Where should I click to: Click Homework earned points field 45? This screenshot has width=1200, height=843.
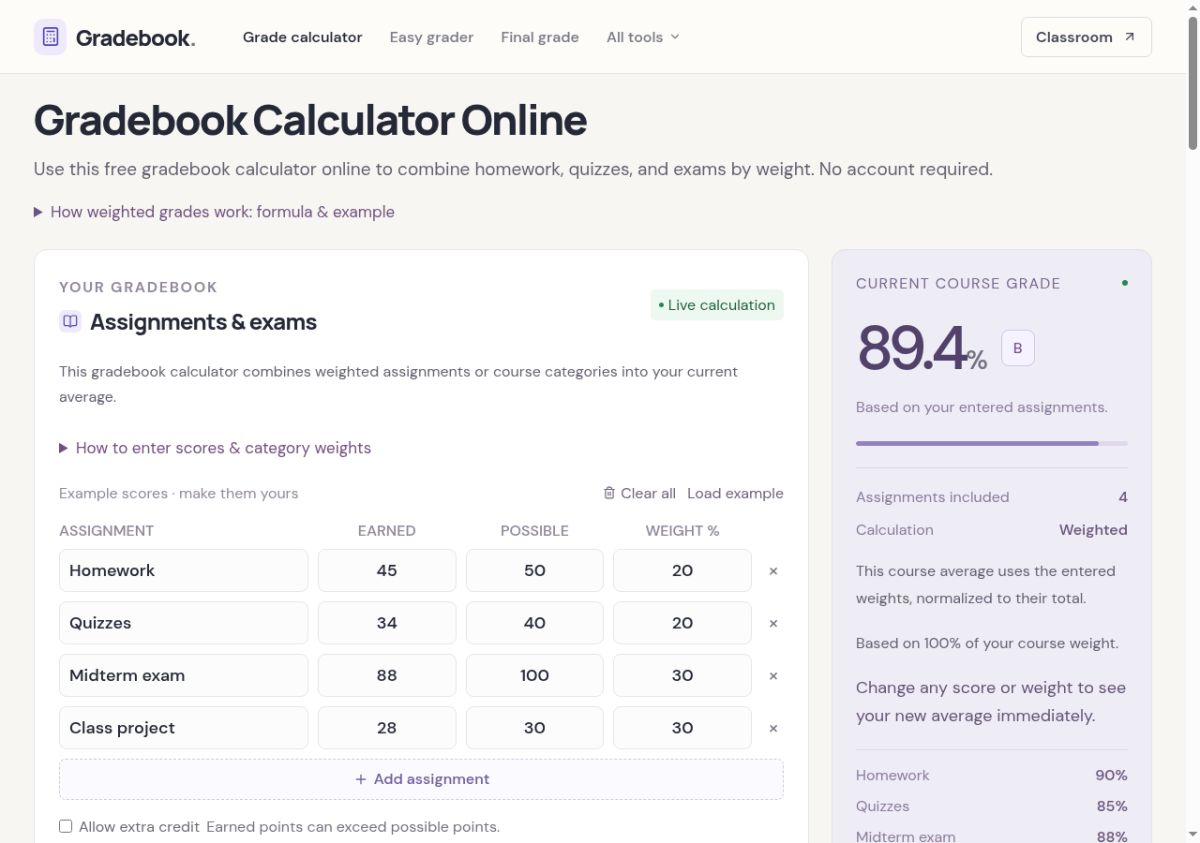[x=387, y=571]
